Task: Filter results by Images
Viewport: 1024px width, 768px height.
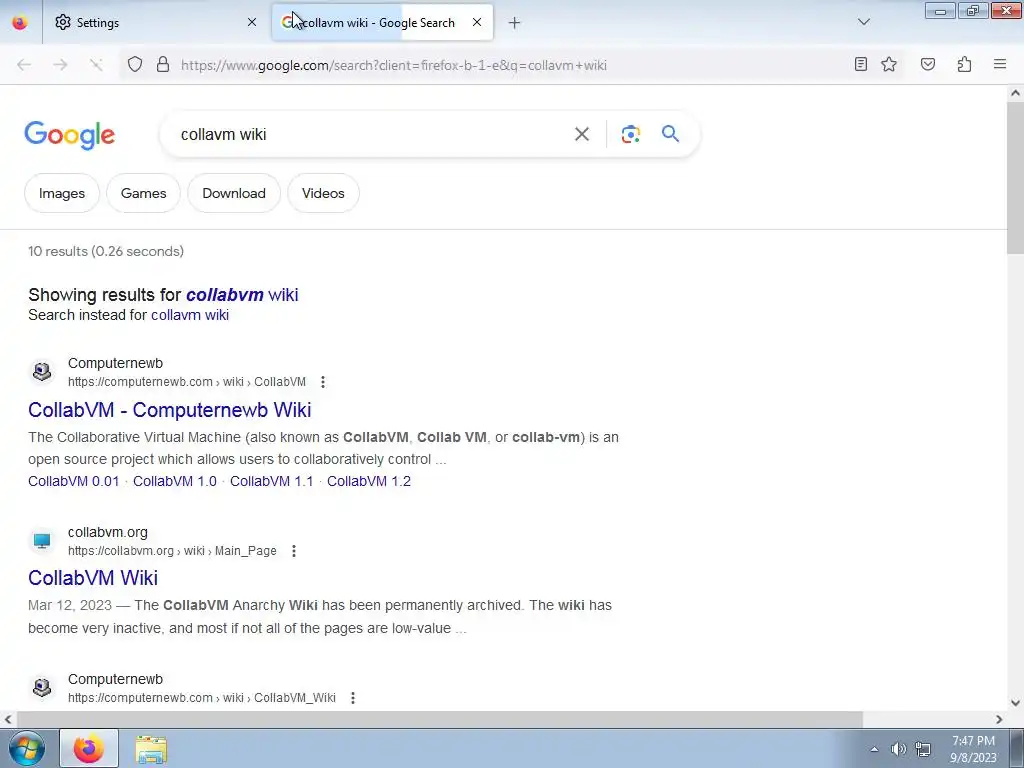Action: pyautogui.click(x=62, y=193)
